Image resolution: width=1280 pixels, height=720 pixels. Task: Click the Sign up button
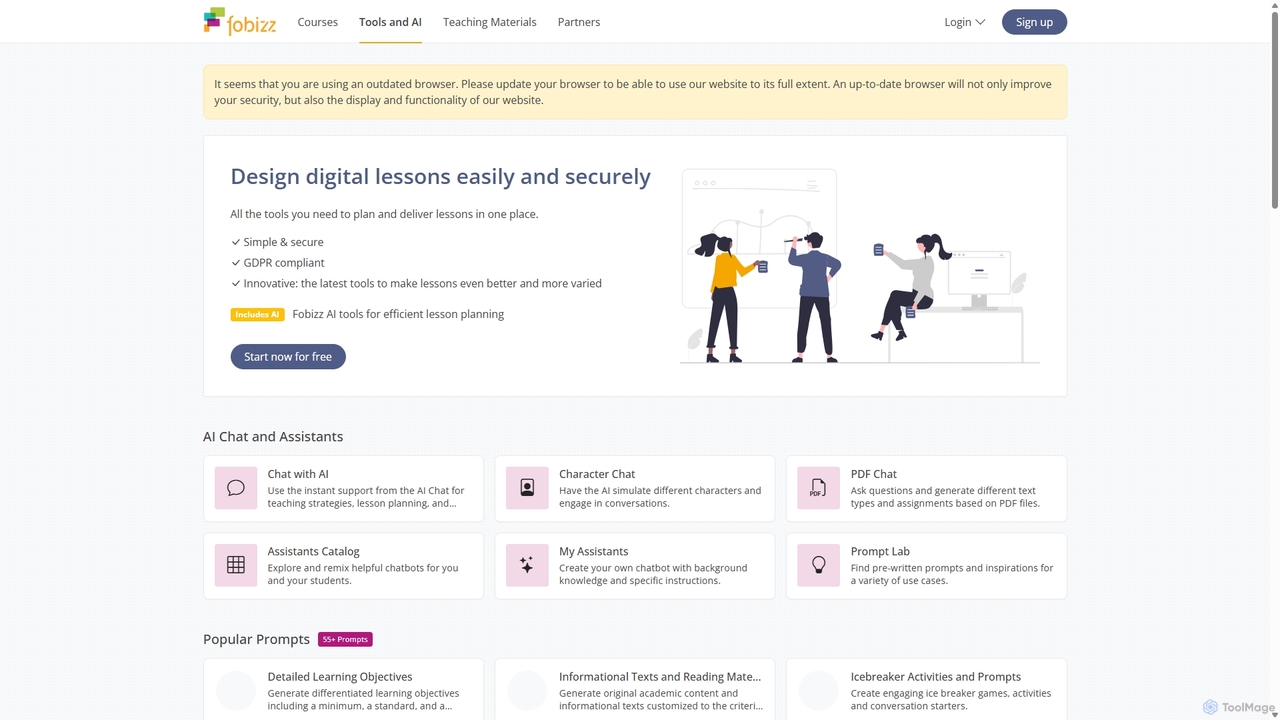1034,22
